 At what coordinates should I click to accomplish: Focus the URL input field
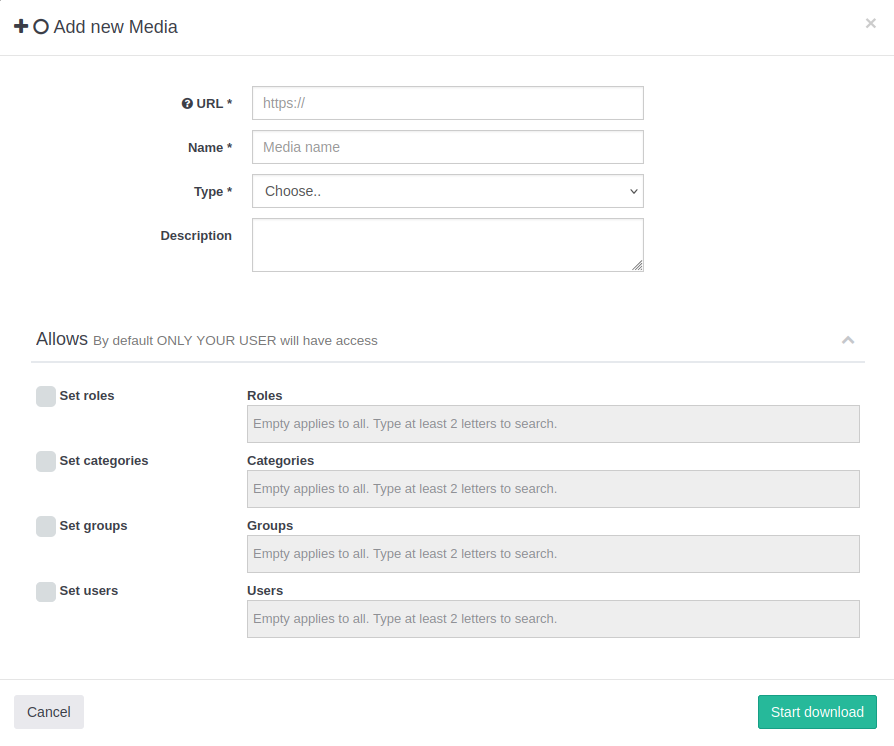pyautogui.click(x=447, y=103)
